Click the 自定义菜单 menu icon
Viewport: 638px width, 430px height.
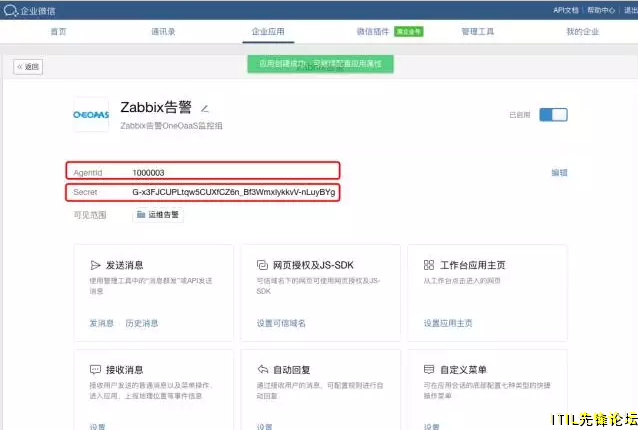pyautogui.click(x=429, y=369)
